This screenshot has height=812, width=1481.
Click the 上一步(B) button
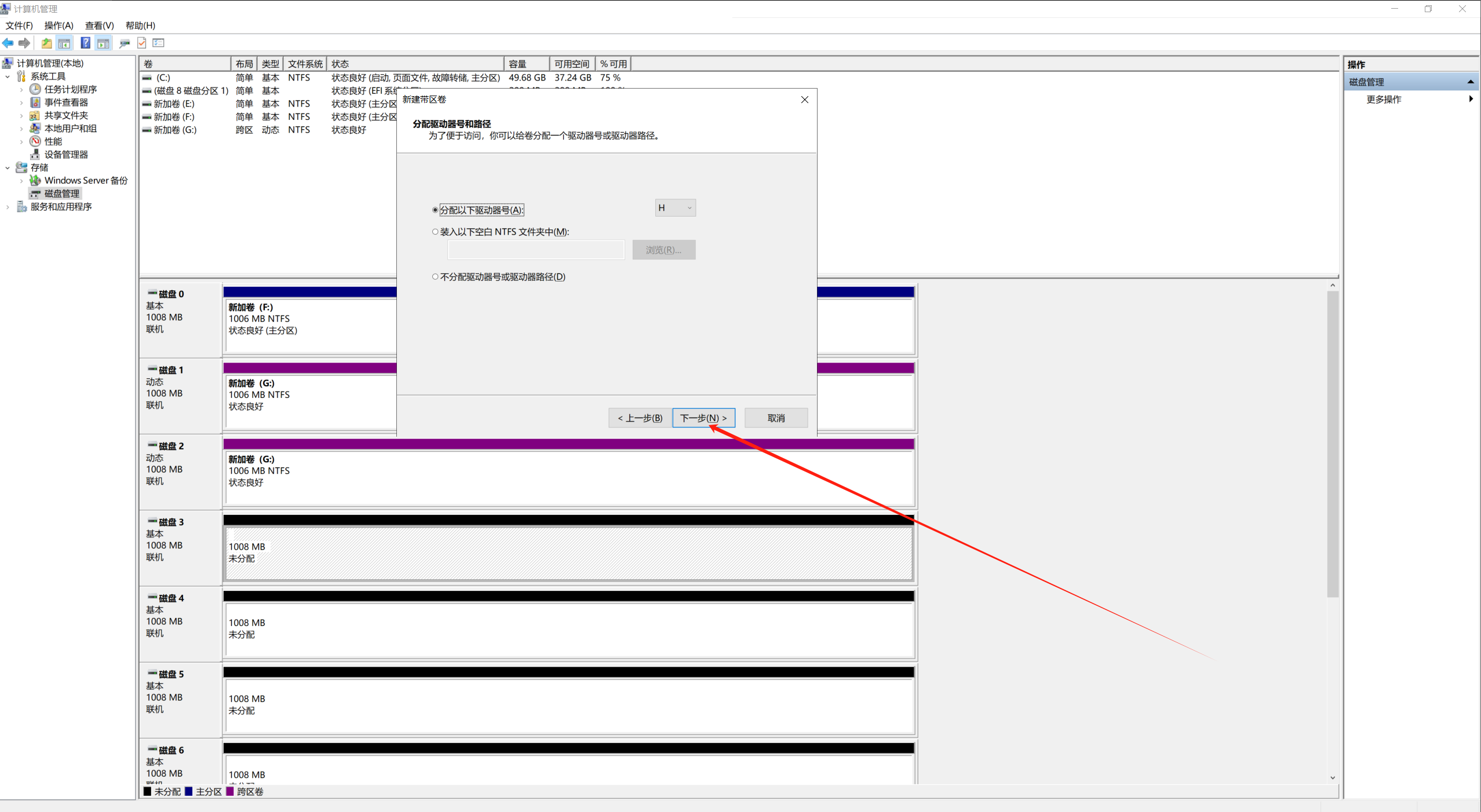640,418
